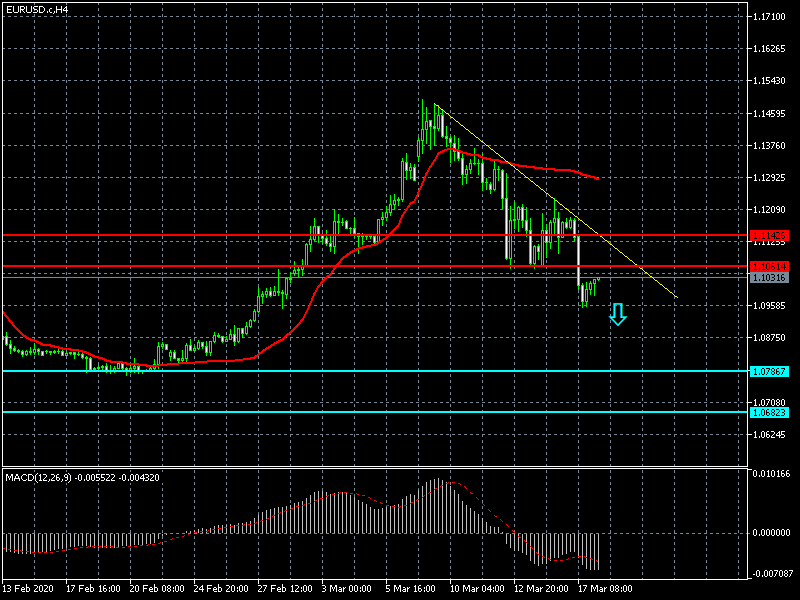This screenshot has height=600, width=800.
Task: Click the 20 Feb 08:00 time label
Action: 157,588
